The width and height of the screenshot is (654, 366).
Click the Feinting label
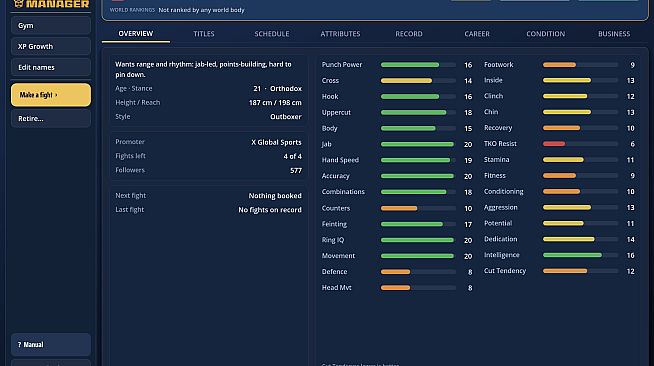coord(334,224)
